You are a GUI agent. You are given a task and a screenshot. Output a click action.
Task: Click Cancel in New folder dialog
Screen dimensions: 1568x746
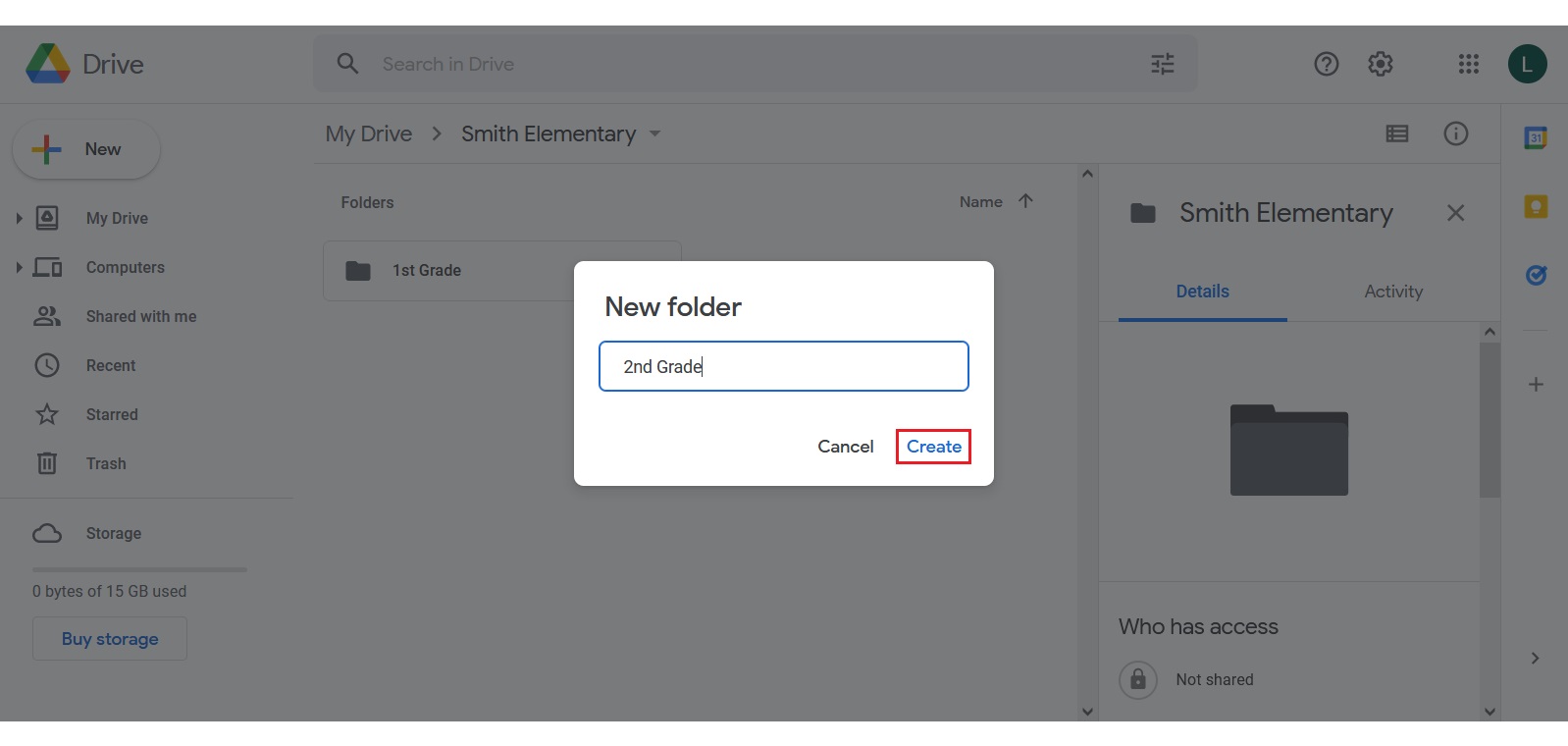pyautogui.click(x=846, y=447)
